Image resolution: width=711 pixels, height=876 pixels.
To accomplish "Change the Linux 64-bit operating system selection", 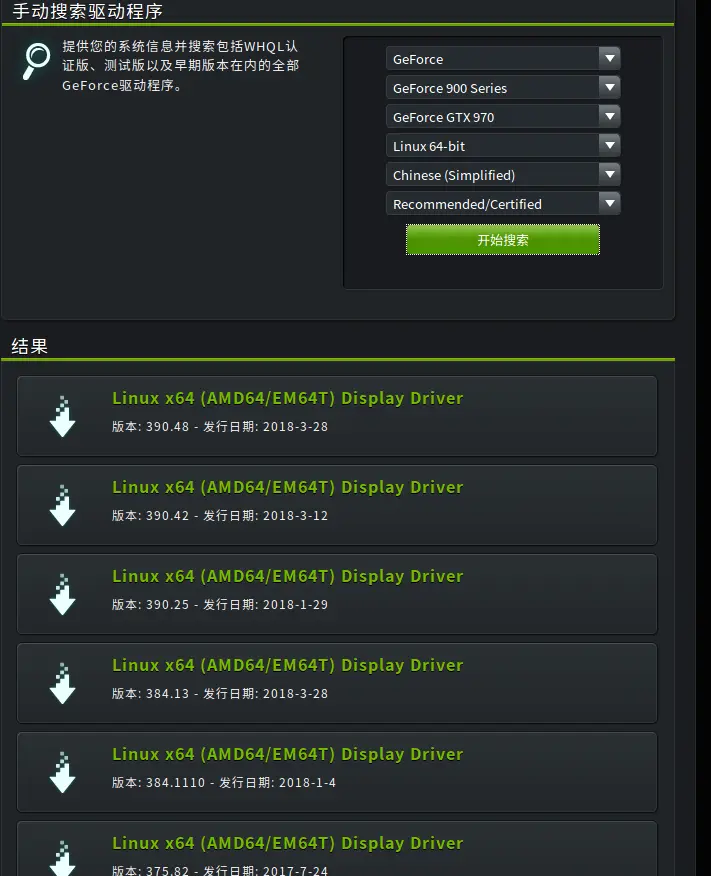I will [x=503, y=146].
